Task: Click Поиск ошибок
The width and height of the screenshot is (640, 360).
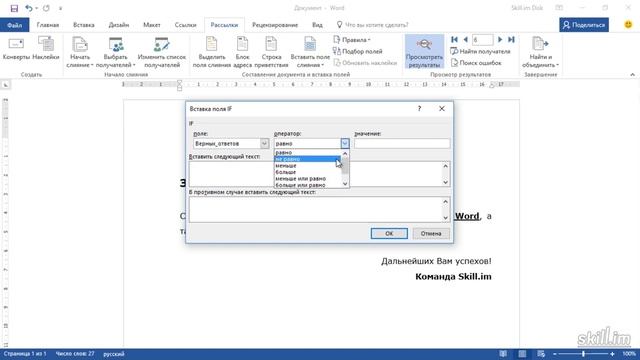Action: (x=476, y=63)
